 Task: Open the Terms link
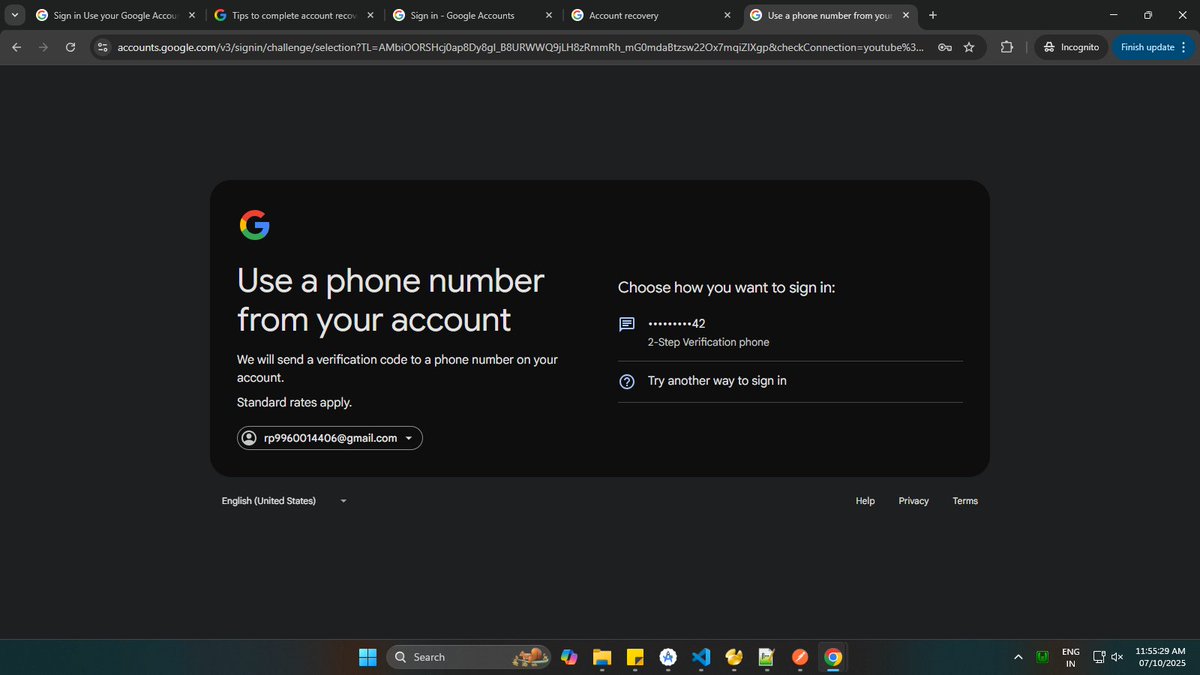pyautogui.click(x=965, y=501)
